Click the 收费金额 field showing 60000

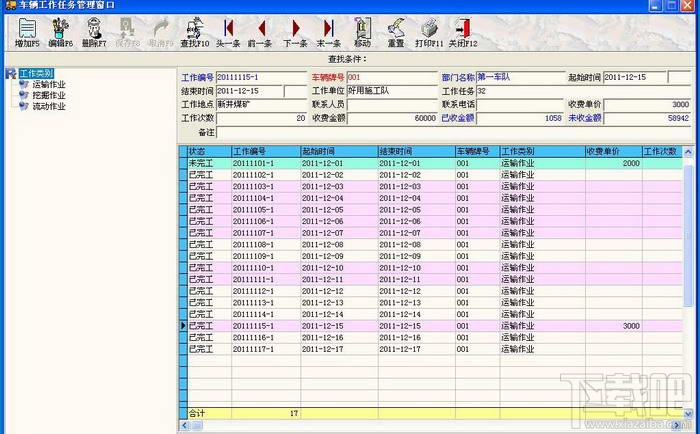(x=392, y=118)
